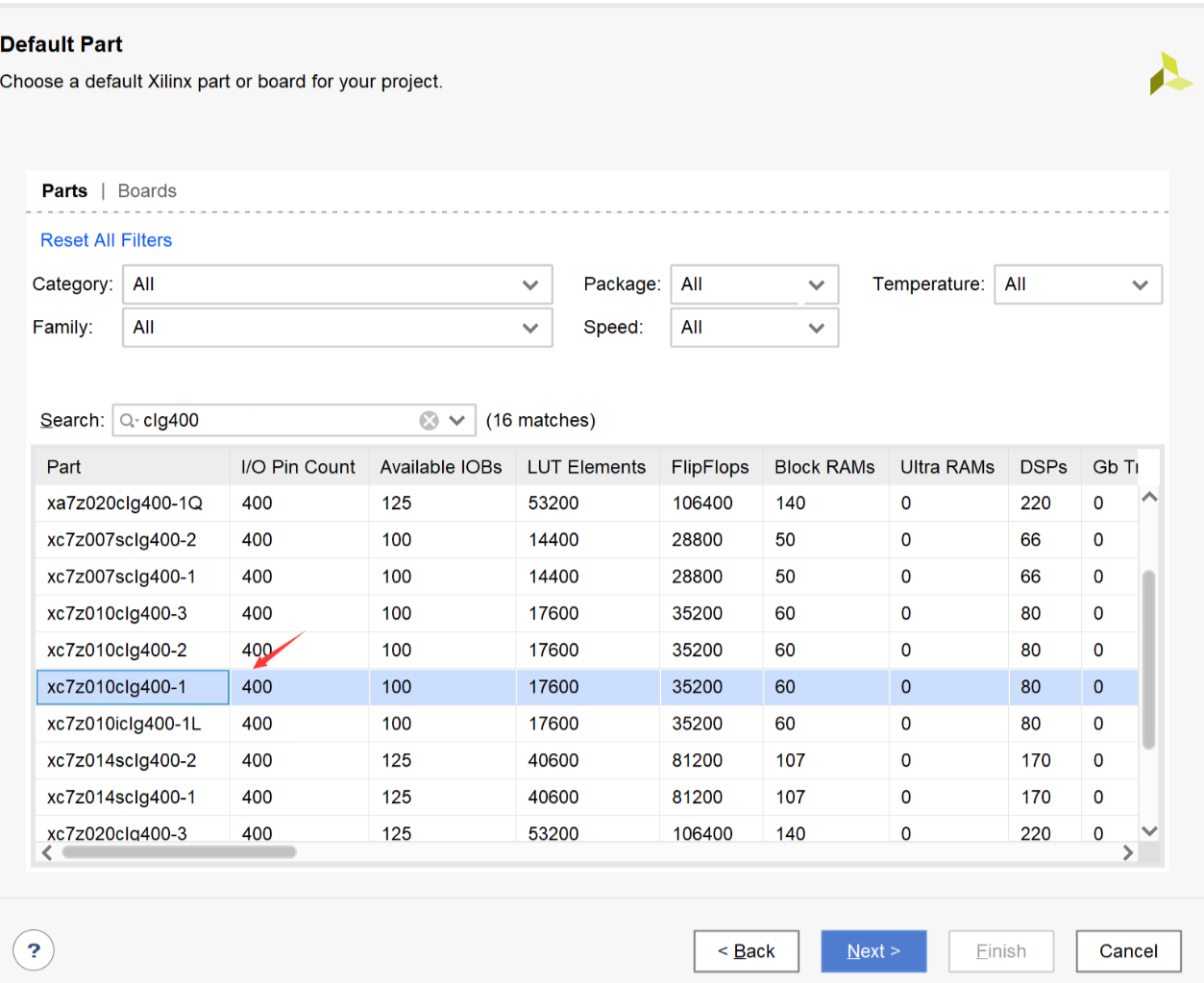This screenshot has height=983, width=1204.
Task: Go Back to previous wizard page
Action: tap(747, 951)
